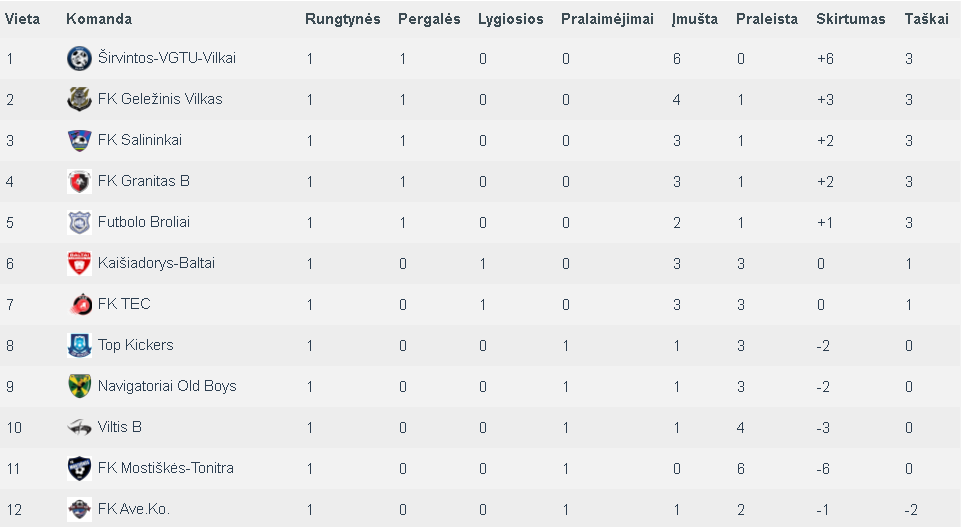The height and width of the screenshot is (527, 961).
Task: Click the FK Ave.Ko. team logo
Action: (x=79, y=509)
